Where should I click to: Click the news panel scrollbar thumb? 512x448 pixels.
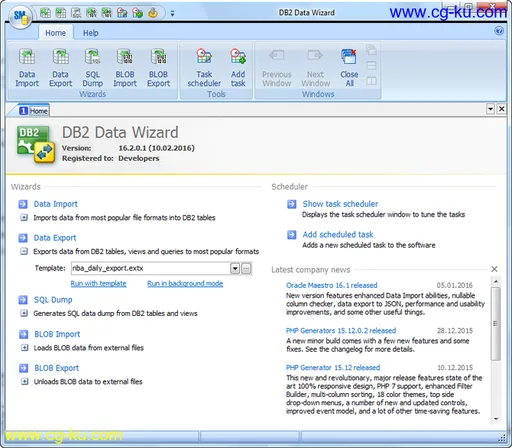[496, 324]
